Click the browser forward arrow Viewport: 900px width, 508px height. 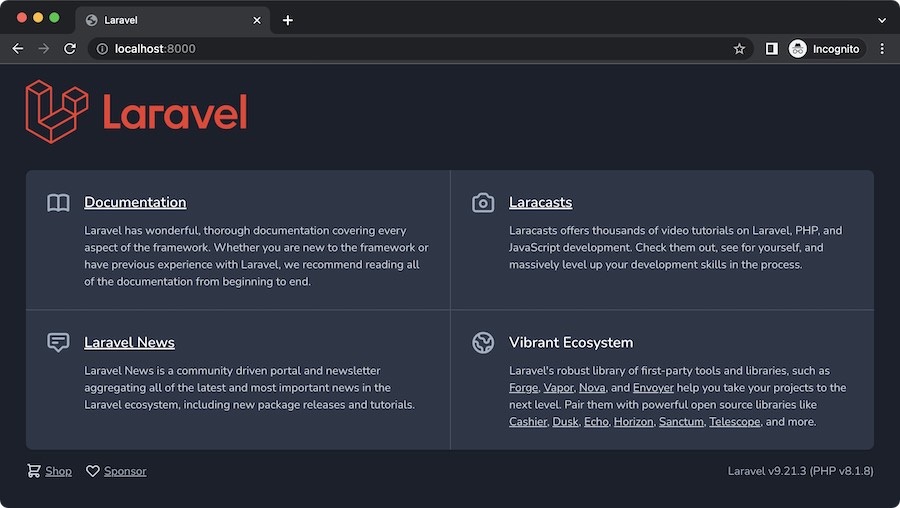pos(44,49)
